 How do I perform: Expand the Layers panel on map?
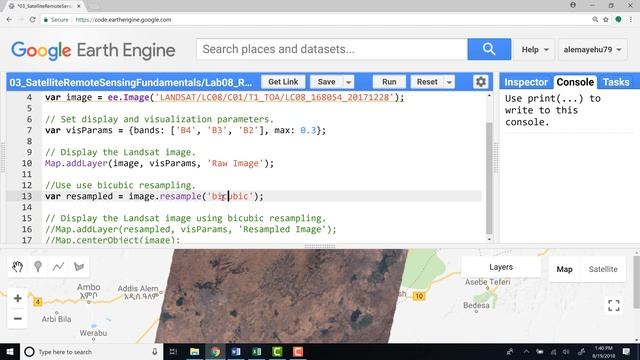501,267
